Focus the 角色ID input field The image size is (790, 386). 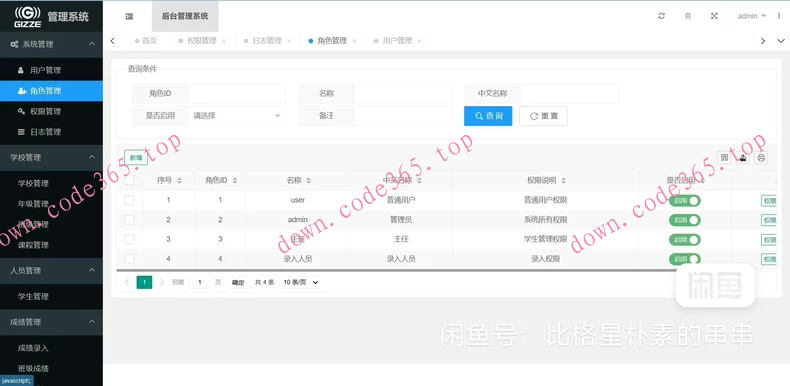point(237,94)
